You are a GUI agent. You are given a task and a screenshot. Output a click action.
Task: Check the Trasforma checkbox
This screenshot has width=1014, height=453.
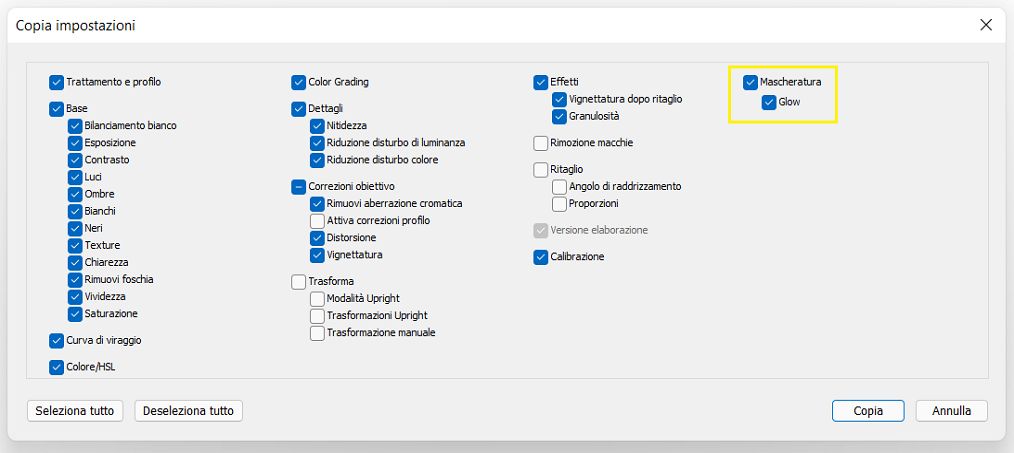(x=299, y=282)
